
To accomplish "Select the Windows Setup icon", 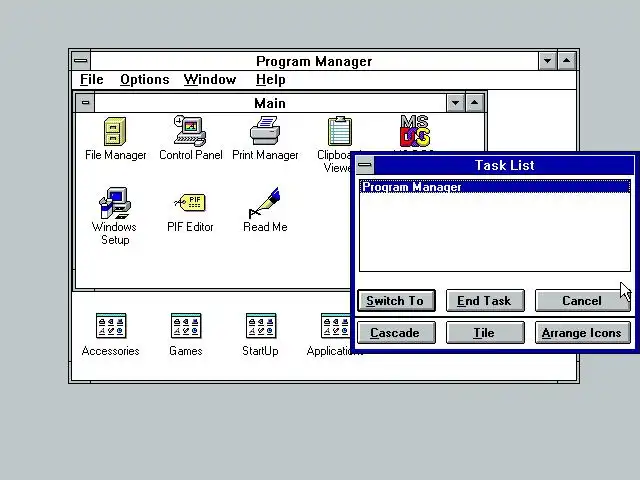I will [x=115, y=203].
